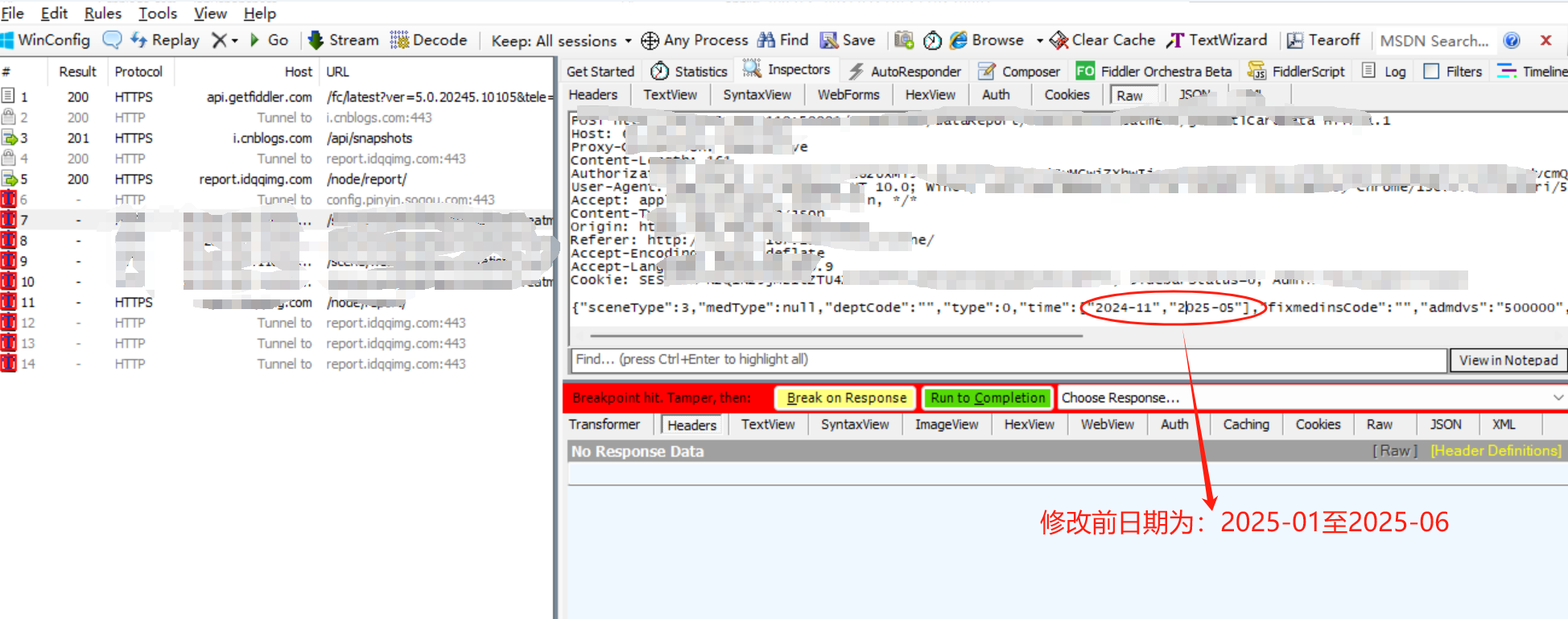The image size is (1568, 619).
Task: Select session 5 report.idqqimg.com /node/report/
Action: pyautogui.click(x=277, y=179)
